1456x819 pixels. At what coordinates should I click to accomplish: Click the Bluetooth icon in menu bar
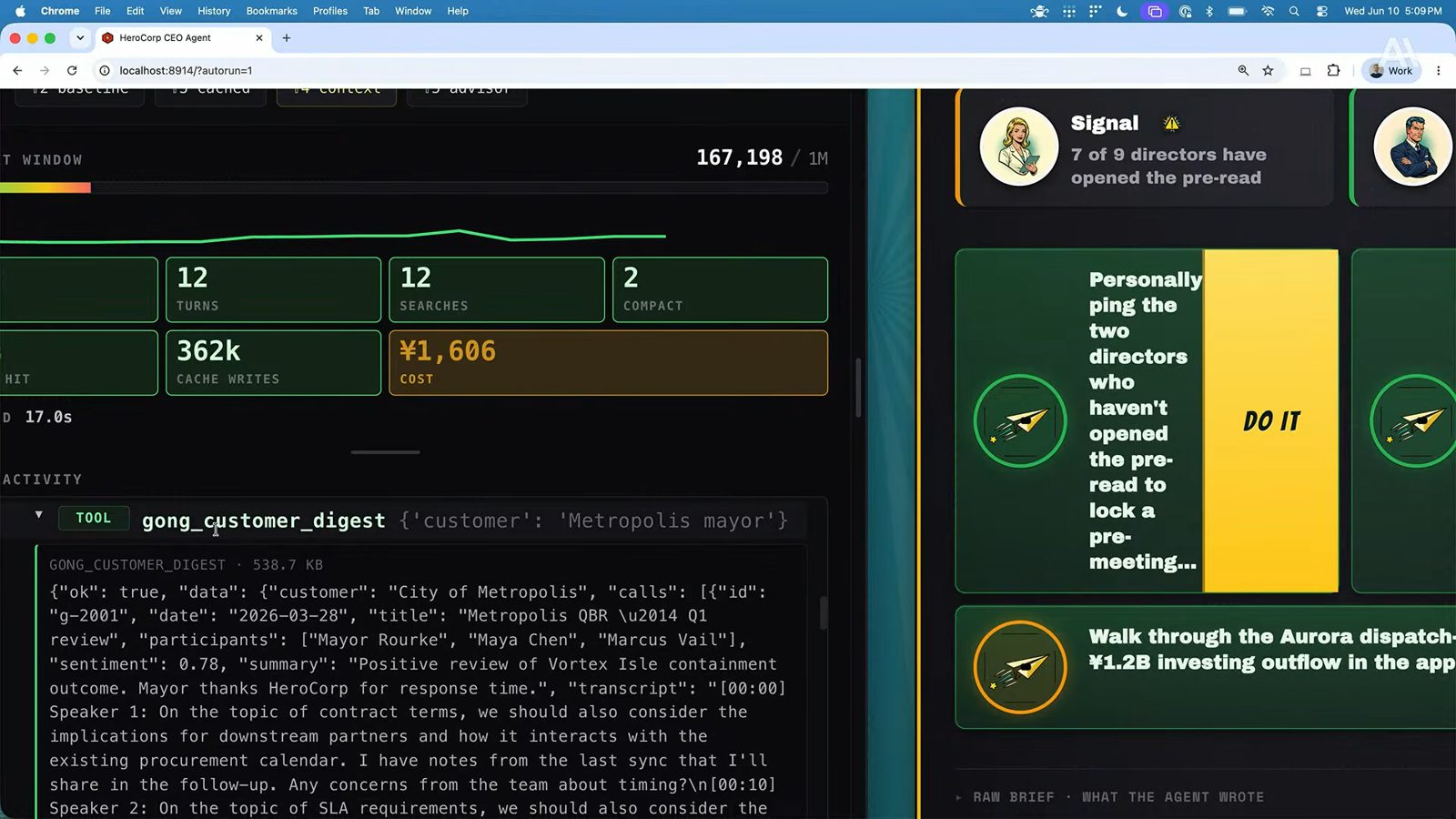click(x=1209, y=11)
